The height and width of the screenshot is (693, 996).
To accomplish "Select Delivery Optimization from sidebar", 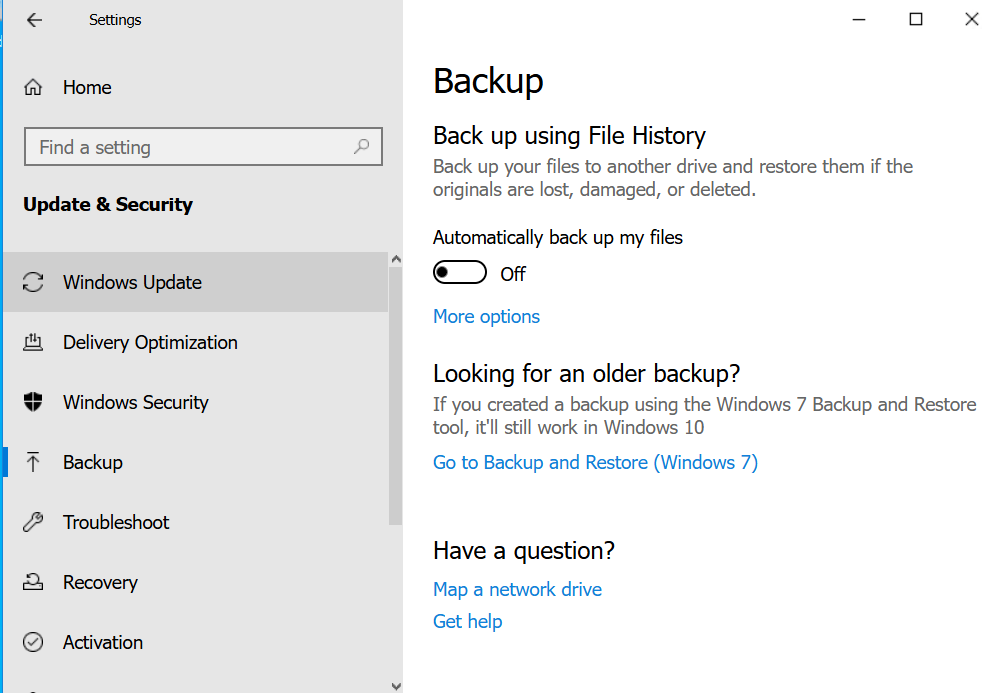I will [x=150, y=342].
